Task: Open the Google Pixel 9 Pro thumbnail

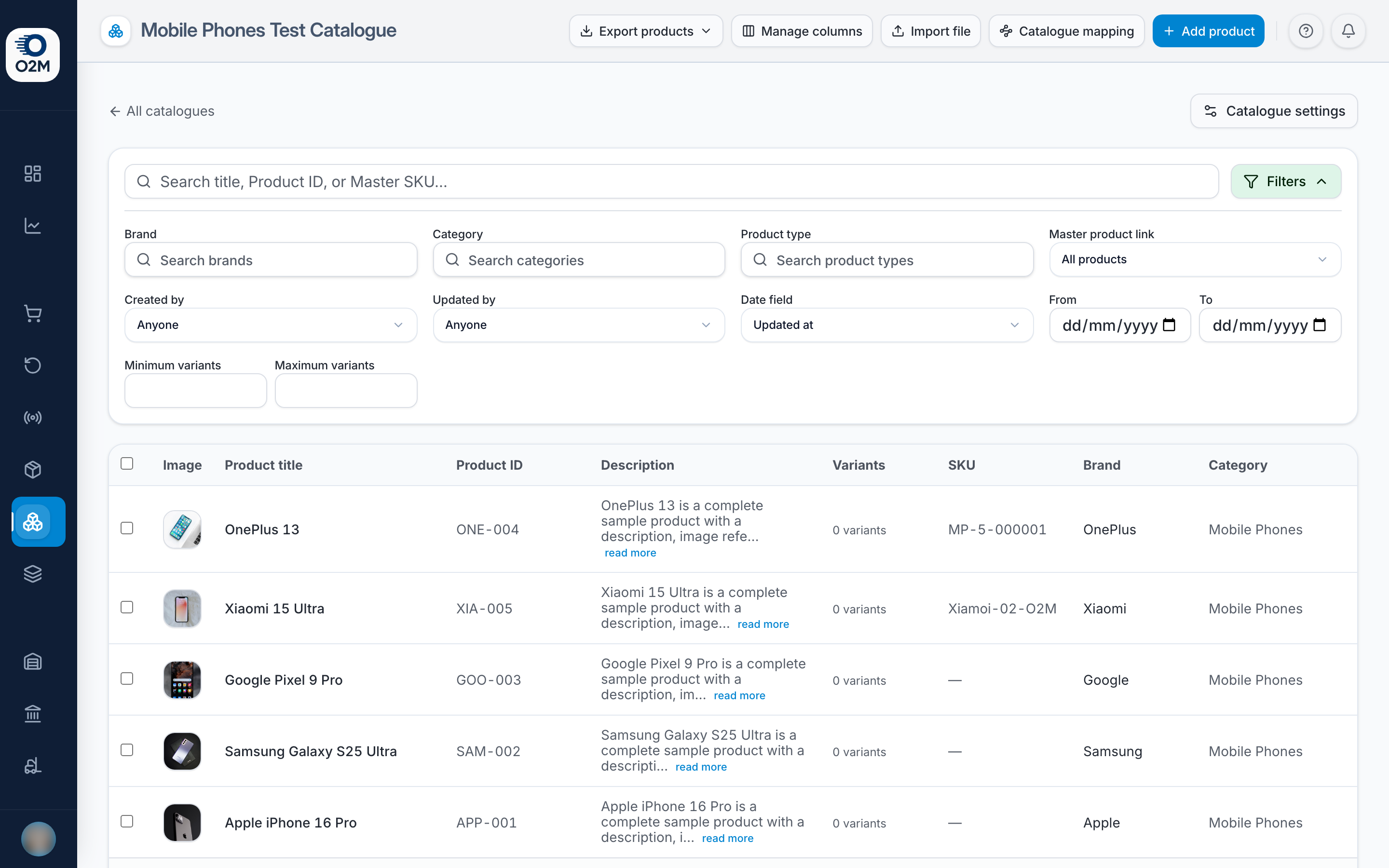Action: tap(182, 680)
